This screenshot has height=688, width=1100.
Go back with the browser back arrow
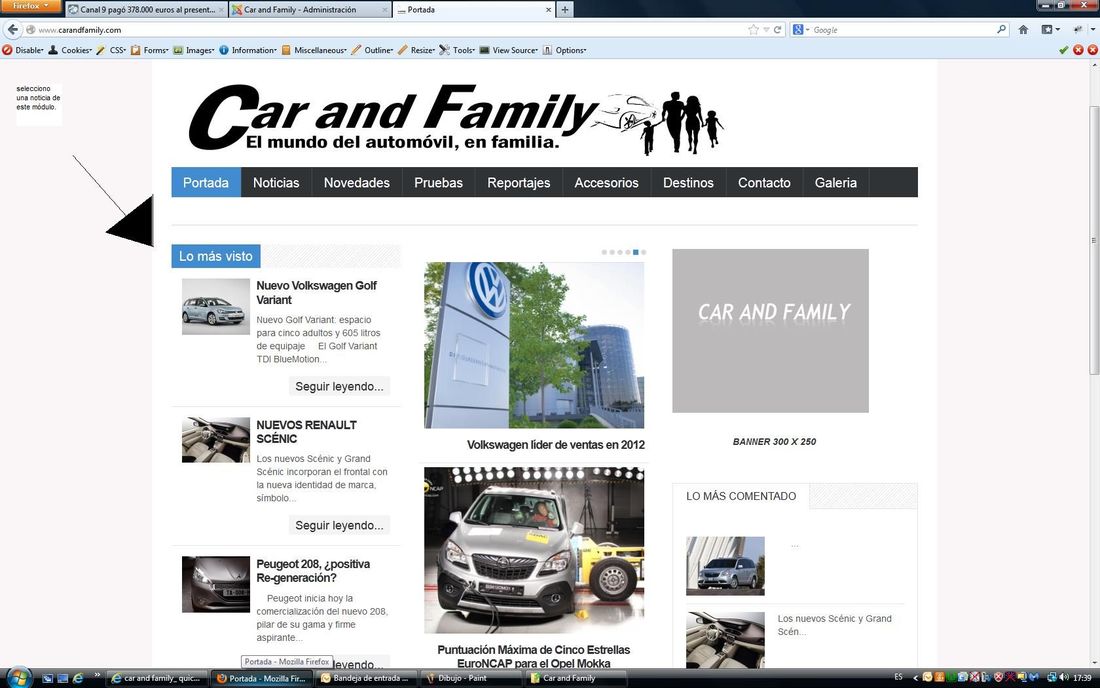(13, 29)
